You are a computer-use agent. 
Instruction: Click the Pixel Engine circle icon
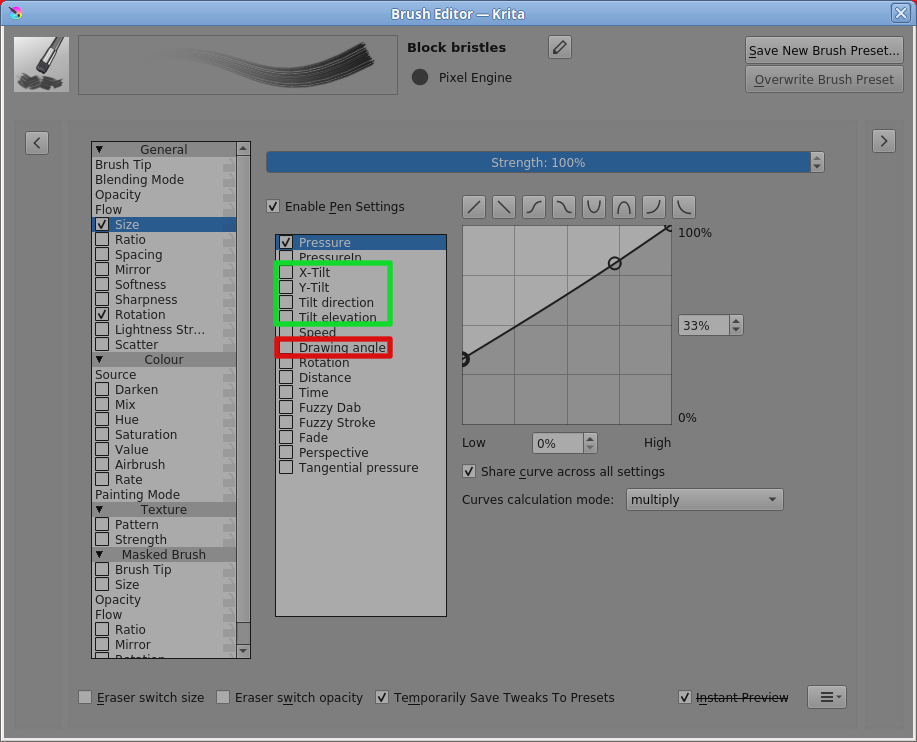(x=420, y=77)
